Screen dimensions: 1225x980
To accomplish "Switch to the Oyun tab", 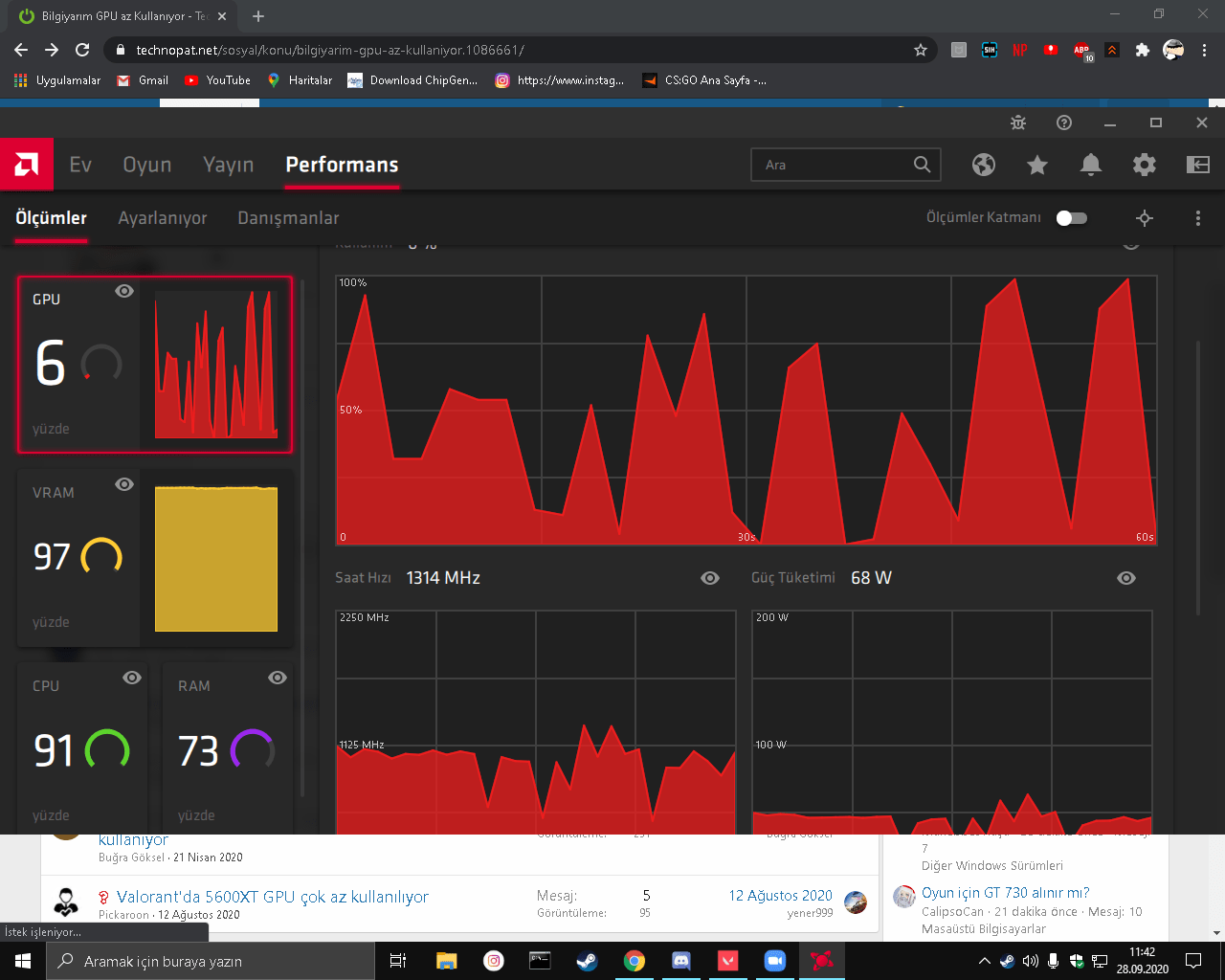I will (147, 165).
